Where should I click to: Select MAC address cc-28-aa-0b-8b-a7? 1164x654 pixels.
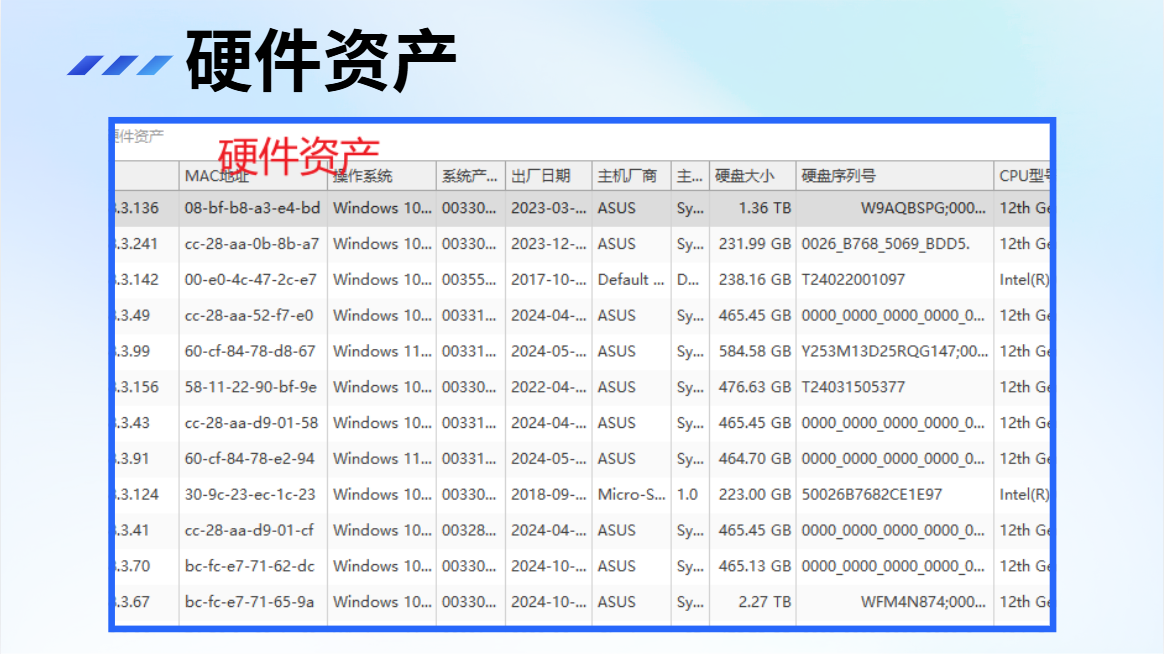tap(252, 244)
